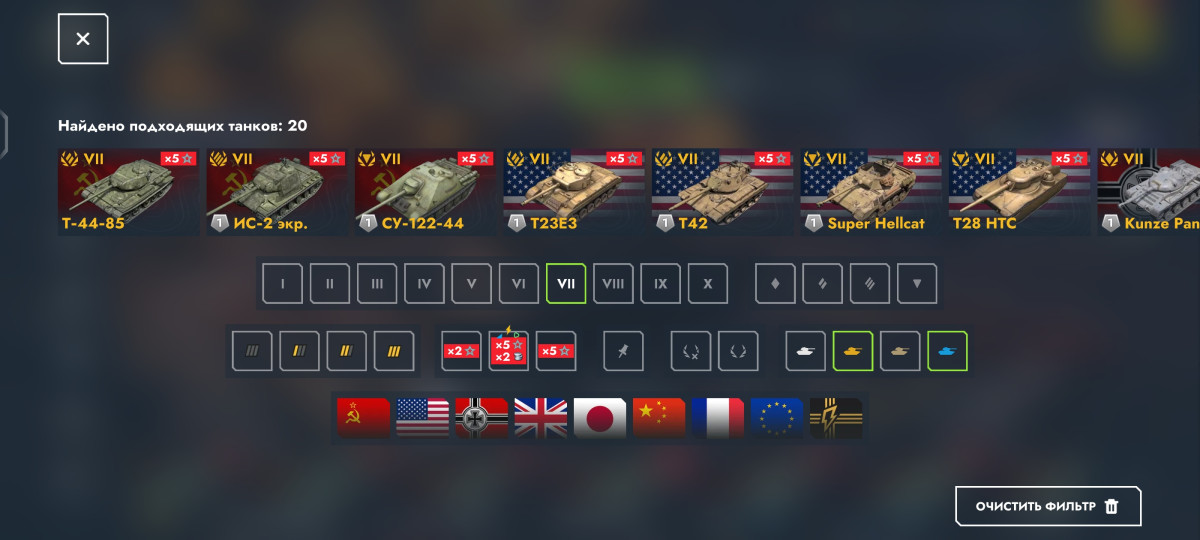
Task: Disable the blue collector tank filter
Action: (x=947, y=351)
